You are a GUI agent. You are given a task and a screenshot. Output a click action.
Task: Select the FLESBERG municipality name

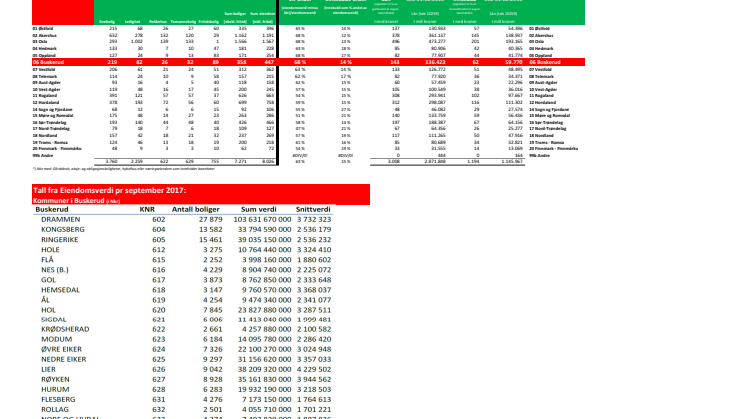(58, 399)
